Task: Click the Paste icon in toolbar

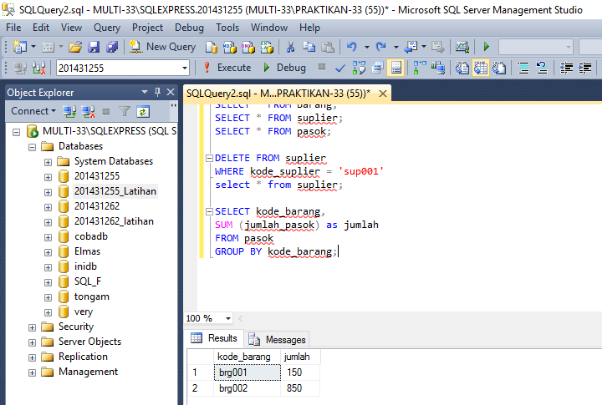Action: tap(327, 47)
